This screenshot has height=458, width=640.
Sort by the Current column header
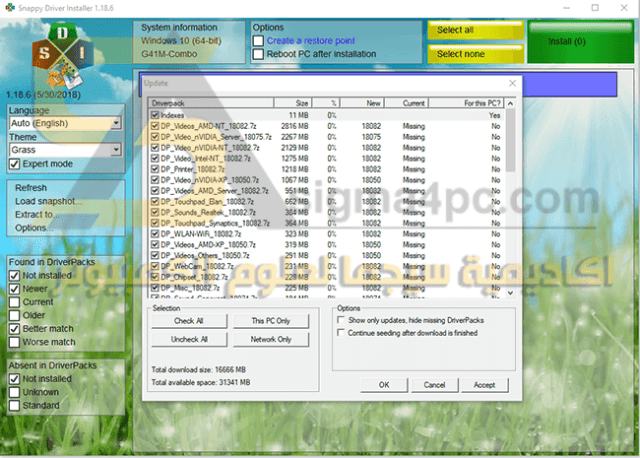[407, 103]
